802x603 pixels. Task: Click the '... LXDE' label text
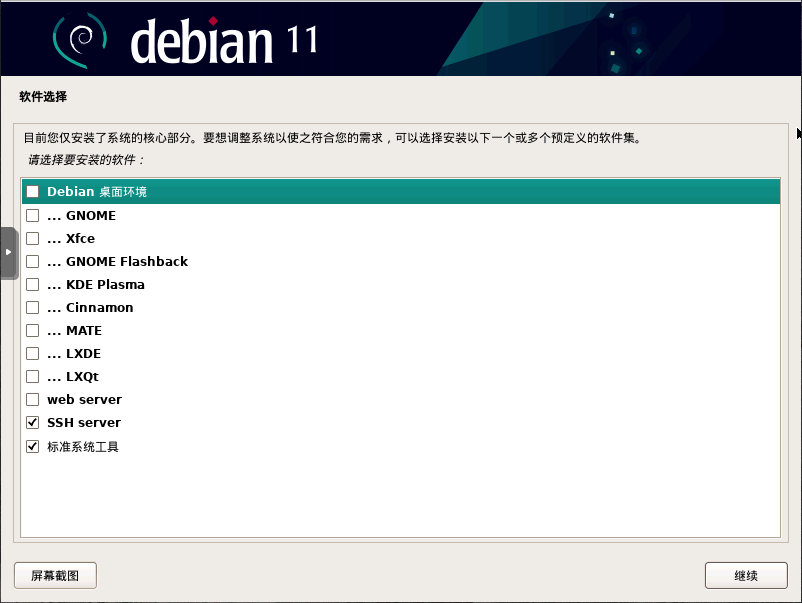coord(74,353)
